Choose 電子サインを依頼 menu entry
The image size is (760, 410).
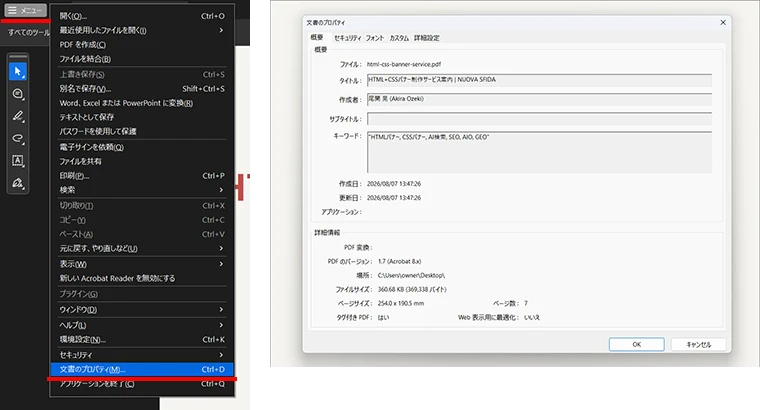tap(142, 147)
